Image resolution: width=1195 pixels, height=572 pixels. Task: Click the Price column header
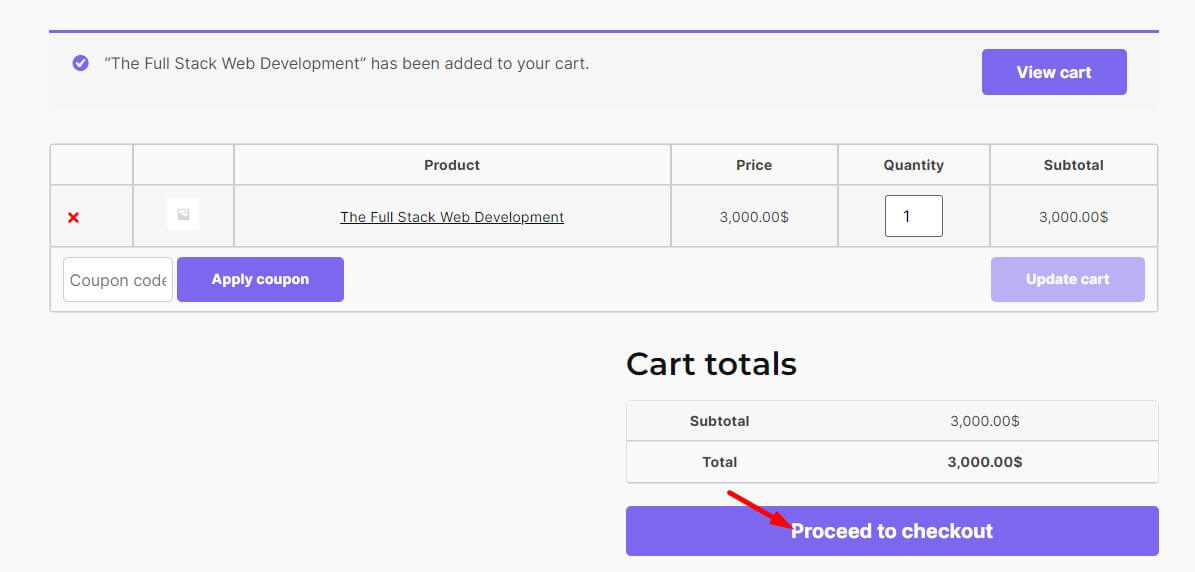click(x=754, y=165)
